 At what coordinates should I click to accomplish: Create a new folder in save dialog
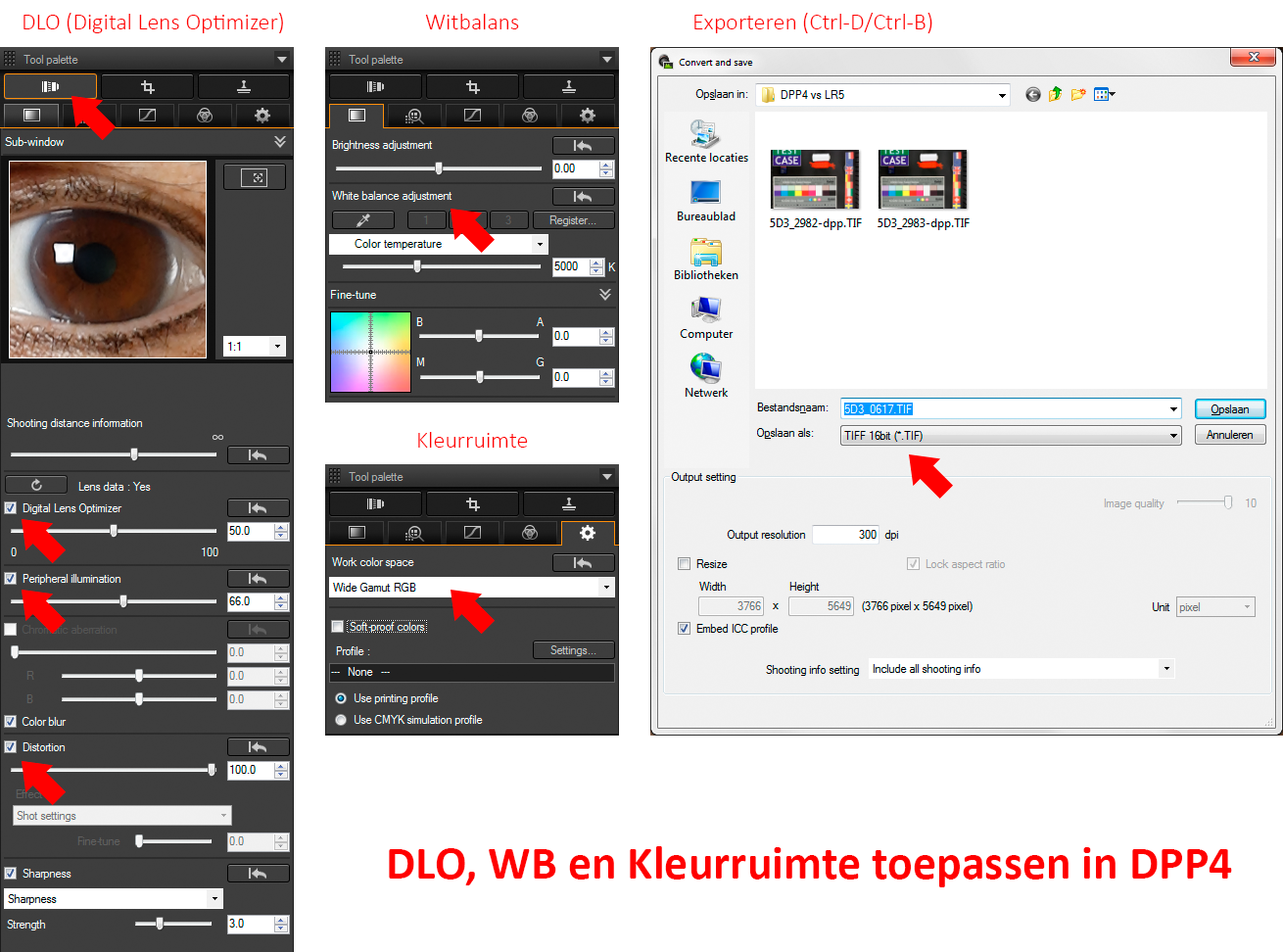click(1078, 95)
